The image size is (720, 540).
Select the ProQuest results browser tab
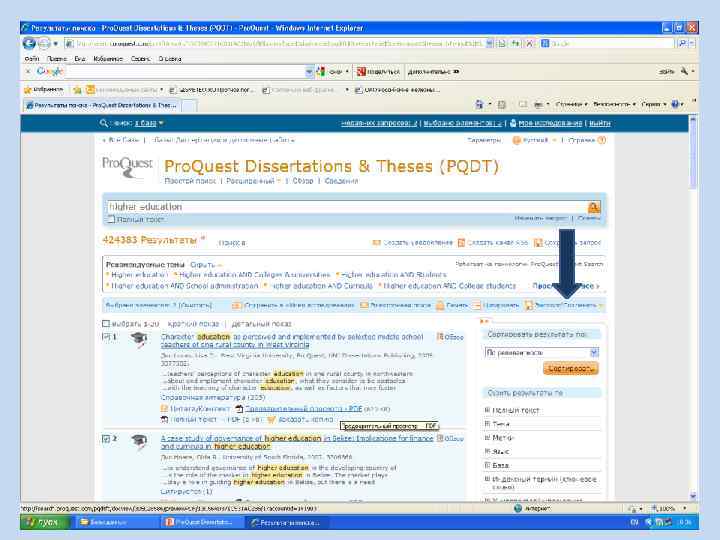click(102, 105)
